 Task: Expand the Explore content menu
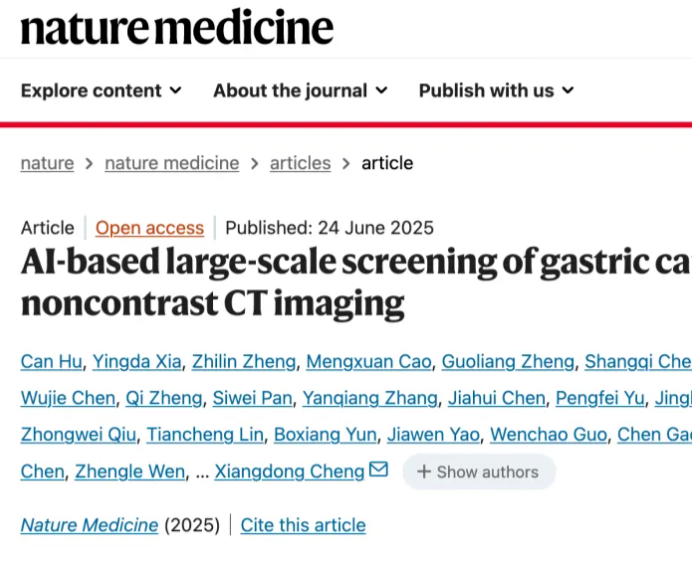click(101, 90)
